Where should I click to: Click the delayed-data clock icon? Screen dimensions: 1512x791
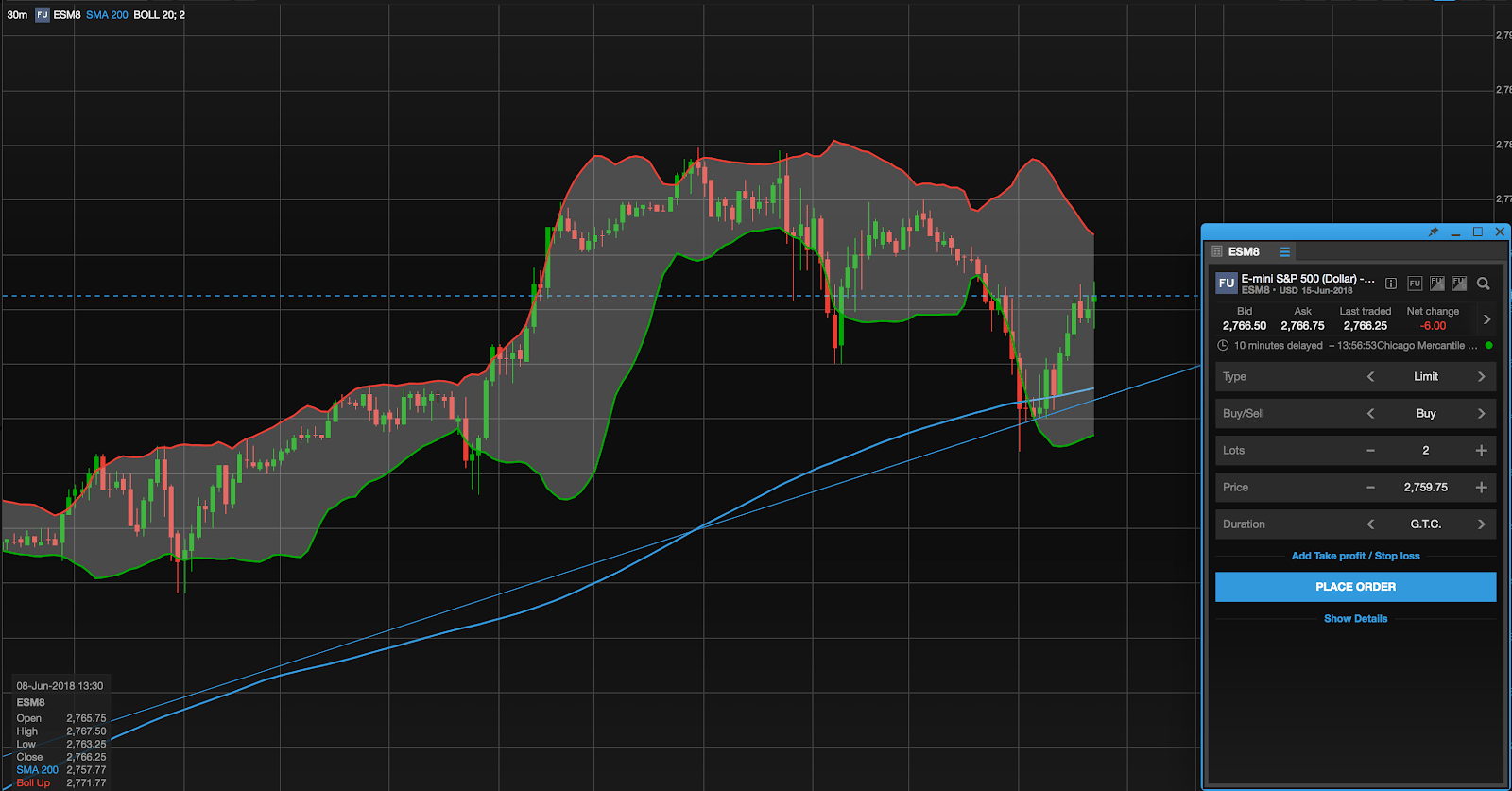[x=1223, y=346]
